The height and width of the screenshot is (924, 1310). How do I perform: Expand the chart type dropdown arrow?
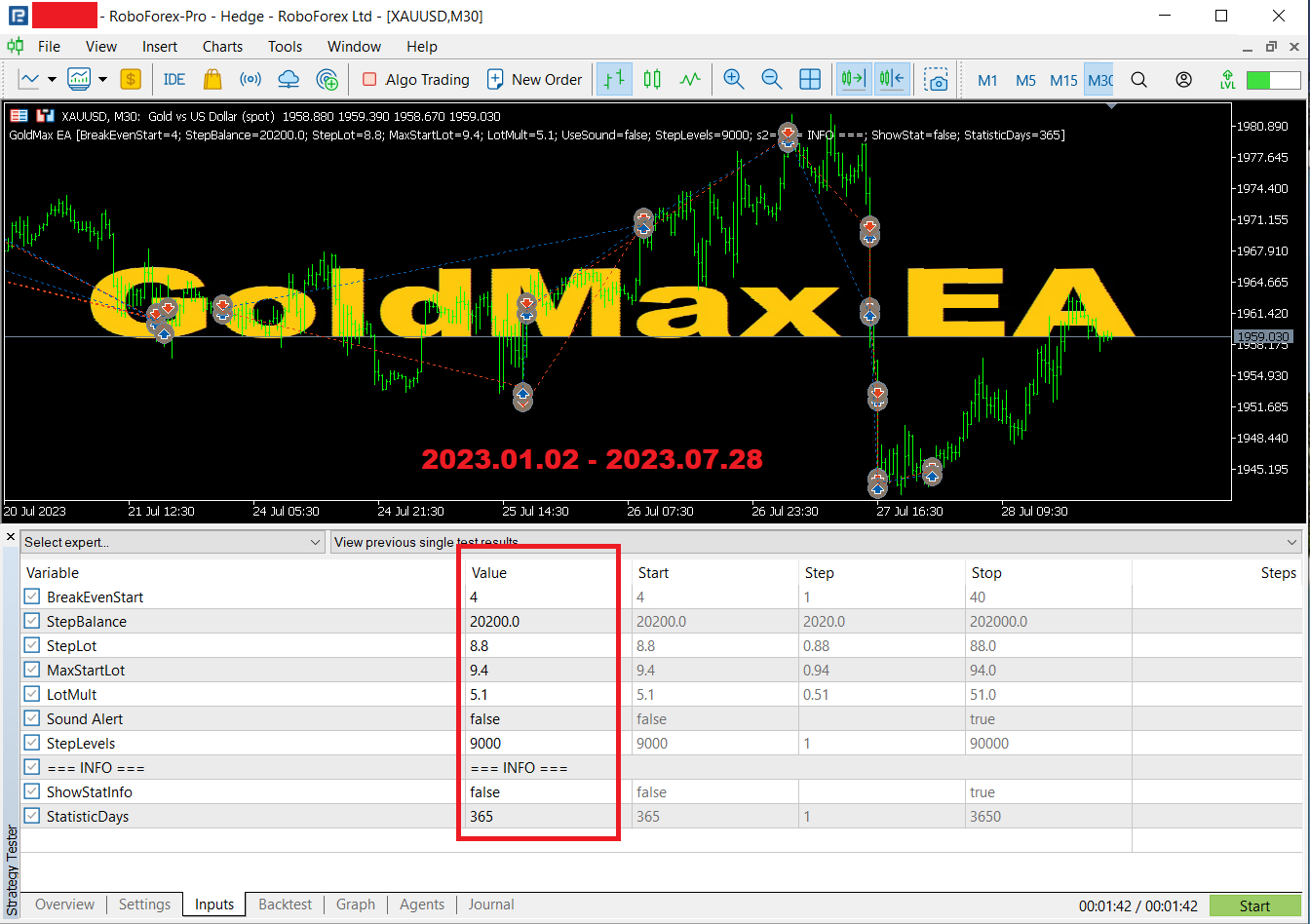click(52, 79)
